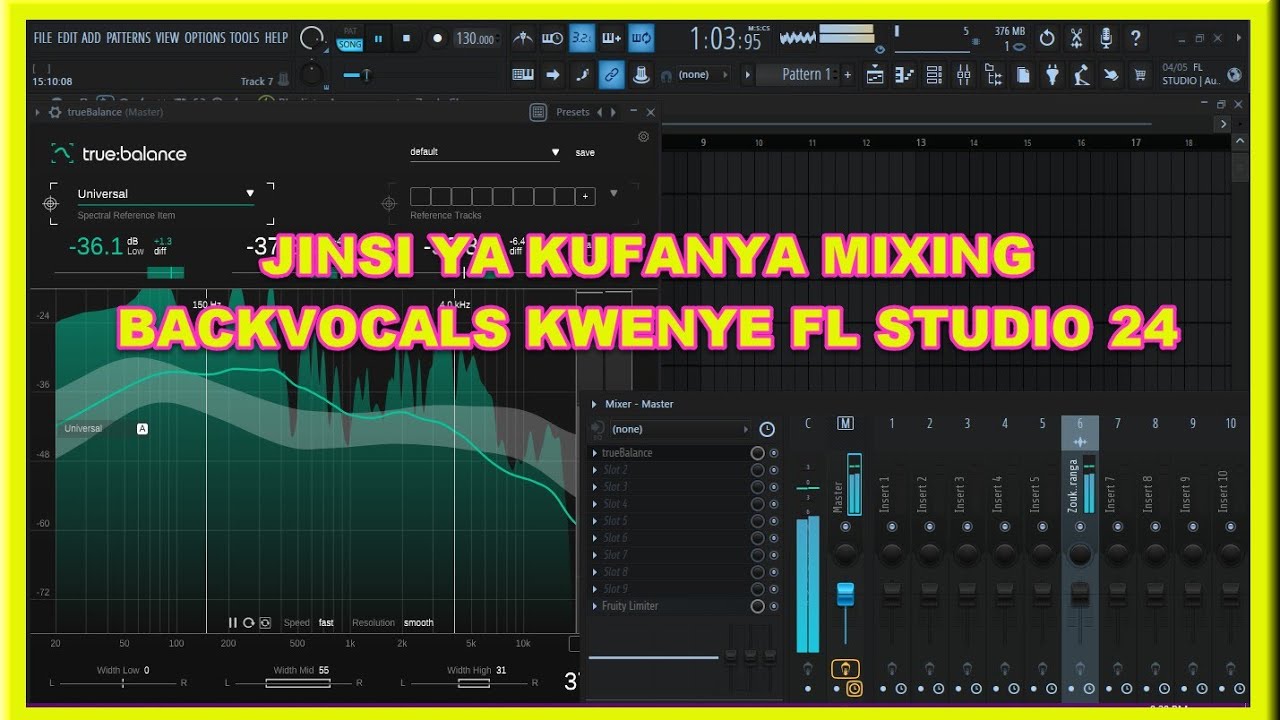
Task: Open the plugin picker plug icon
Action: (x=1052, y=75)
